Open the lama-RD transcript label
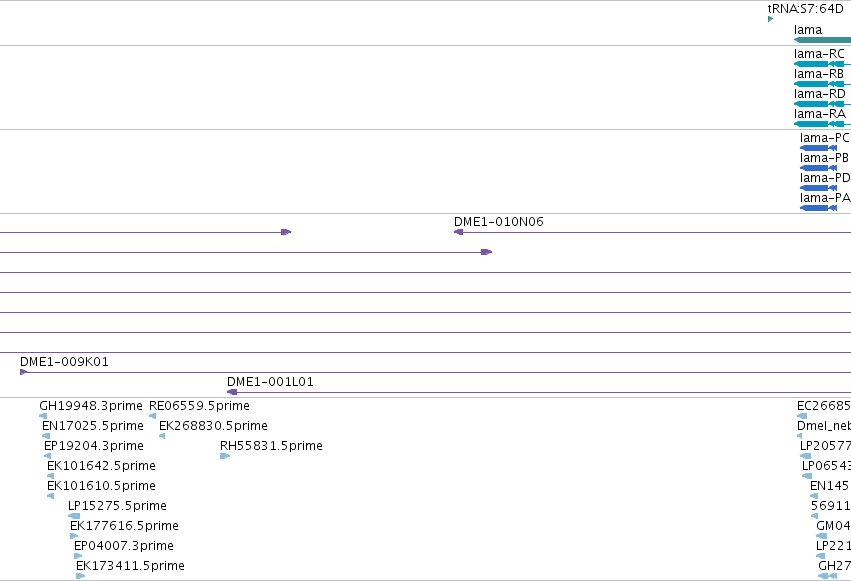 820,94
